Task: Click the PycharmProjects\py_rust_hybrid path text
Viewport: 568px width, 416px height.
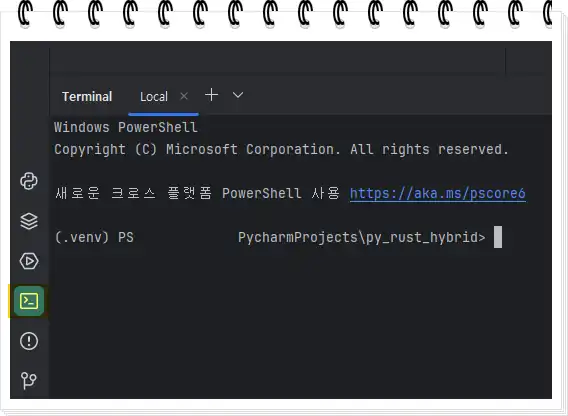Action: [x=362, y=237]
